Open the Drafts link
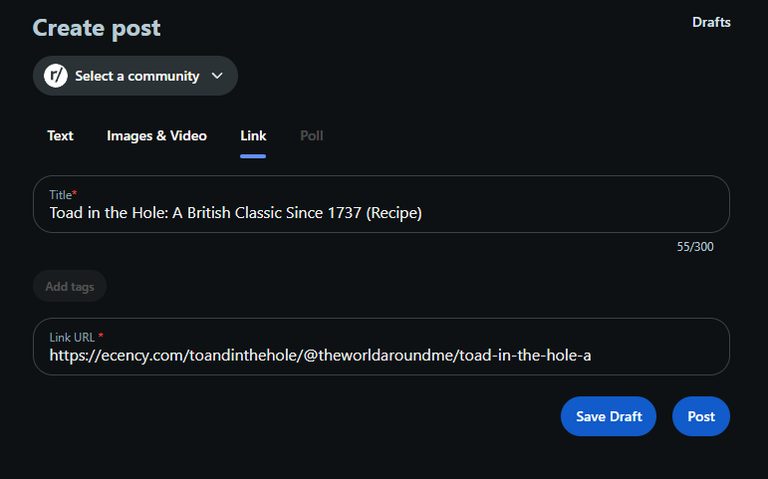Screen dimensions: 768x479 coord(711,23)
